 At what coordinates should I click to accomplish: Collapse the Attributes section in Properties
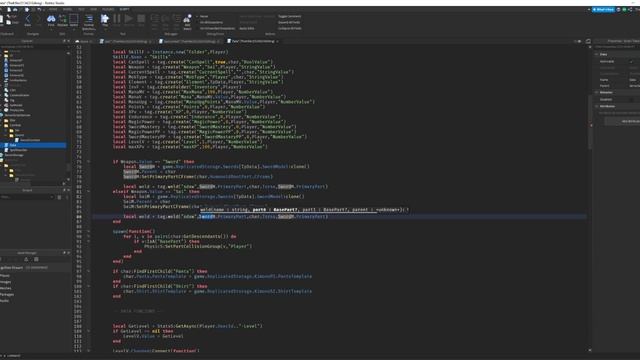596,106
